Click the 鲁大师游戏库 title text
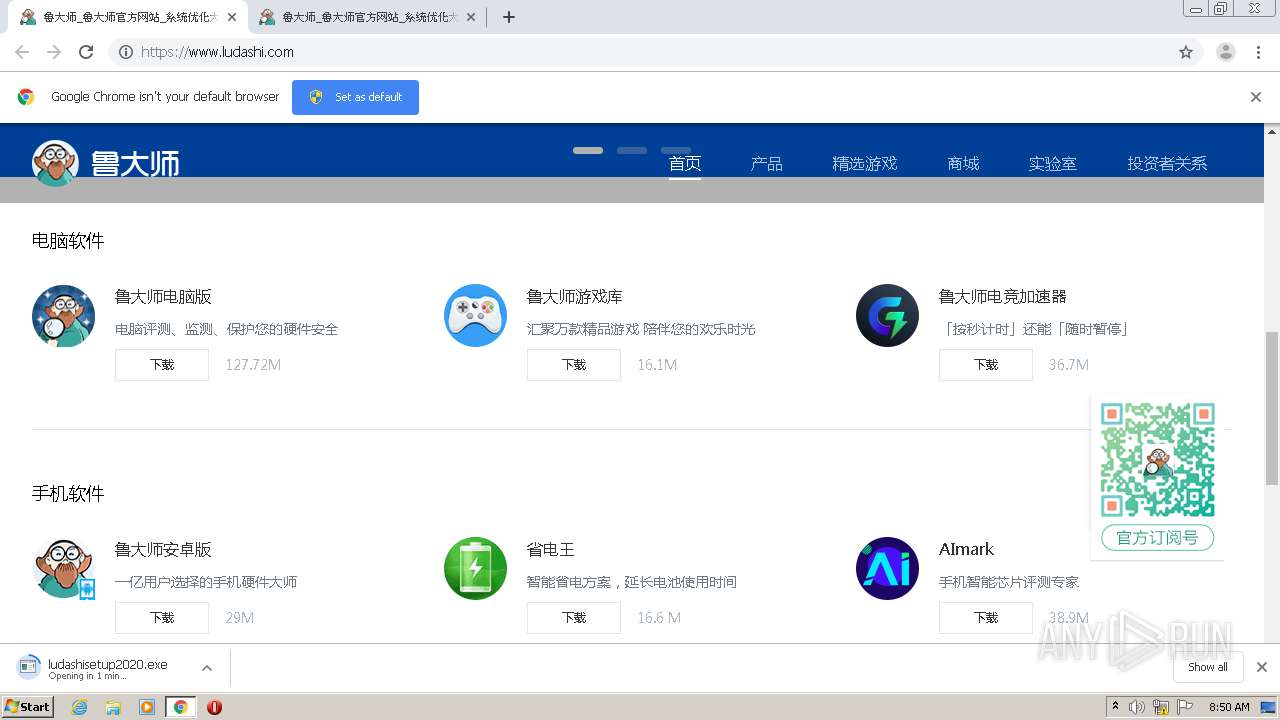 coord(575,297)
